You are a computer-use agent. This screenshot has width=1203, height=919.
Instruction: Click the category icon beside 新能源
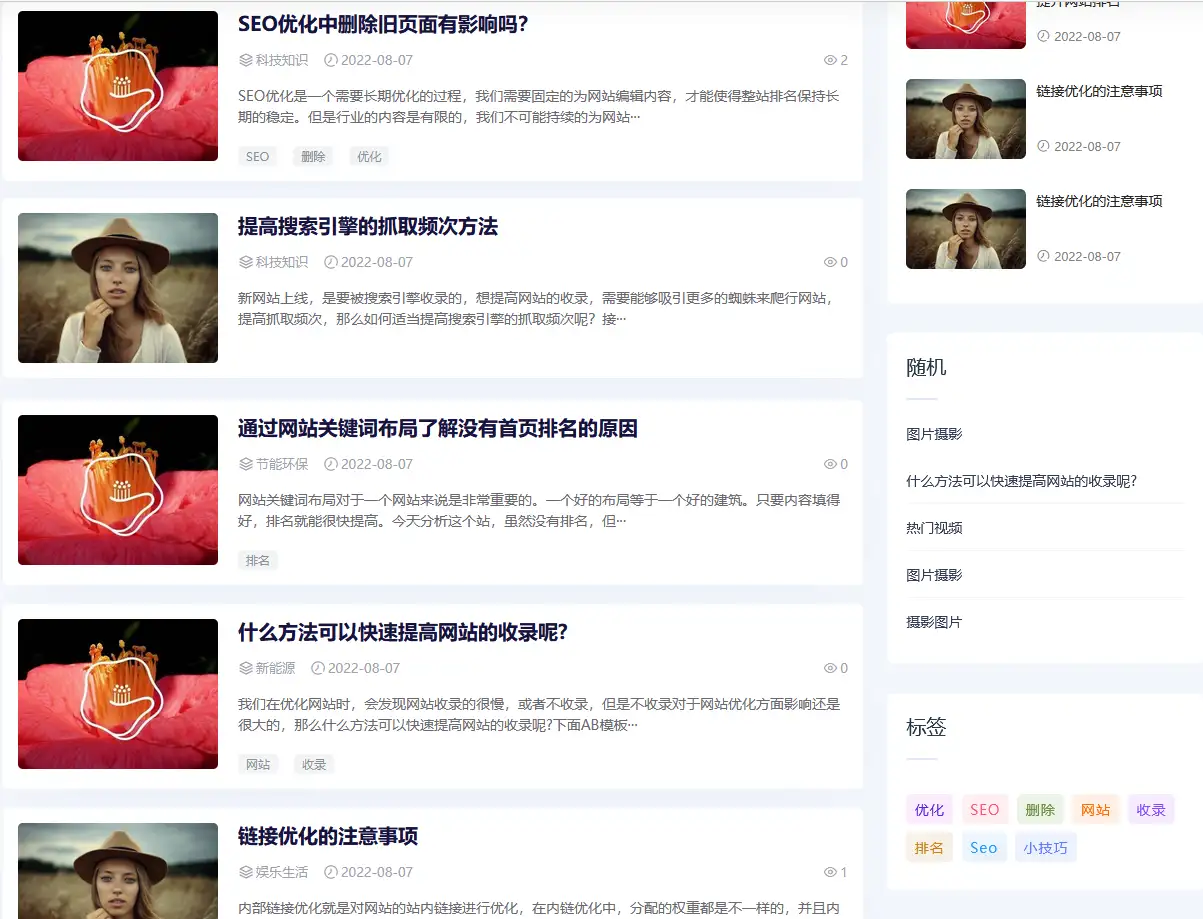[245, 668]
